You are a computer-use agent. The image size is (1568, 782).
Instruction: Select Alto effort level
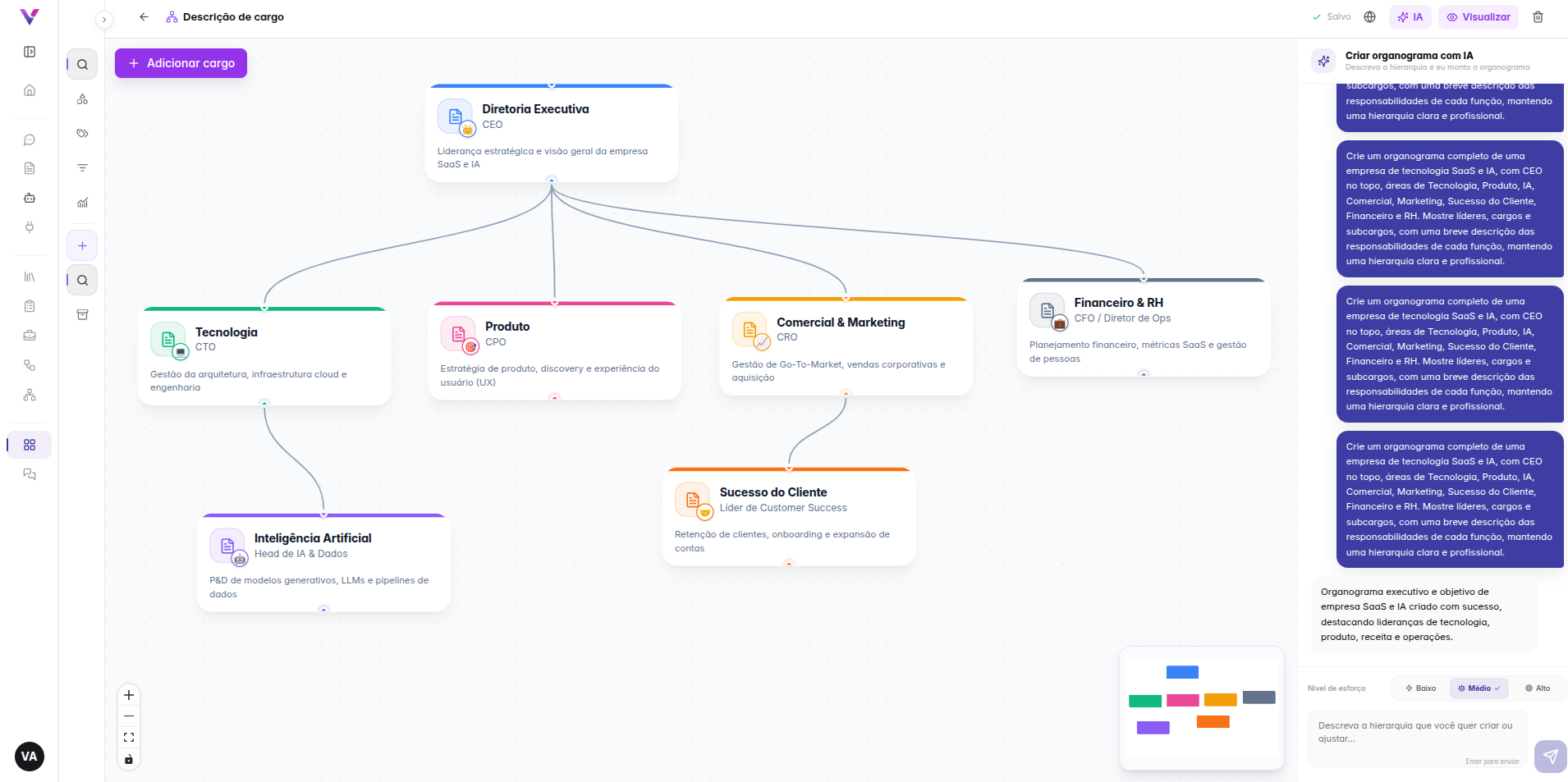click(1538, 688)
